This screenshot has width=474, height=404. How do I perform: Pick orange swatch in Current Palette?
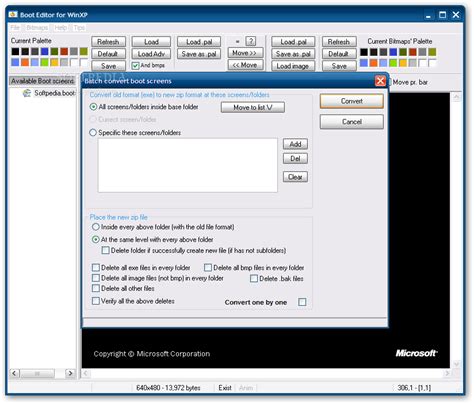[x=25, y=62]
